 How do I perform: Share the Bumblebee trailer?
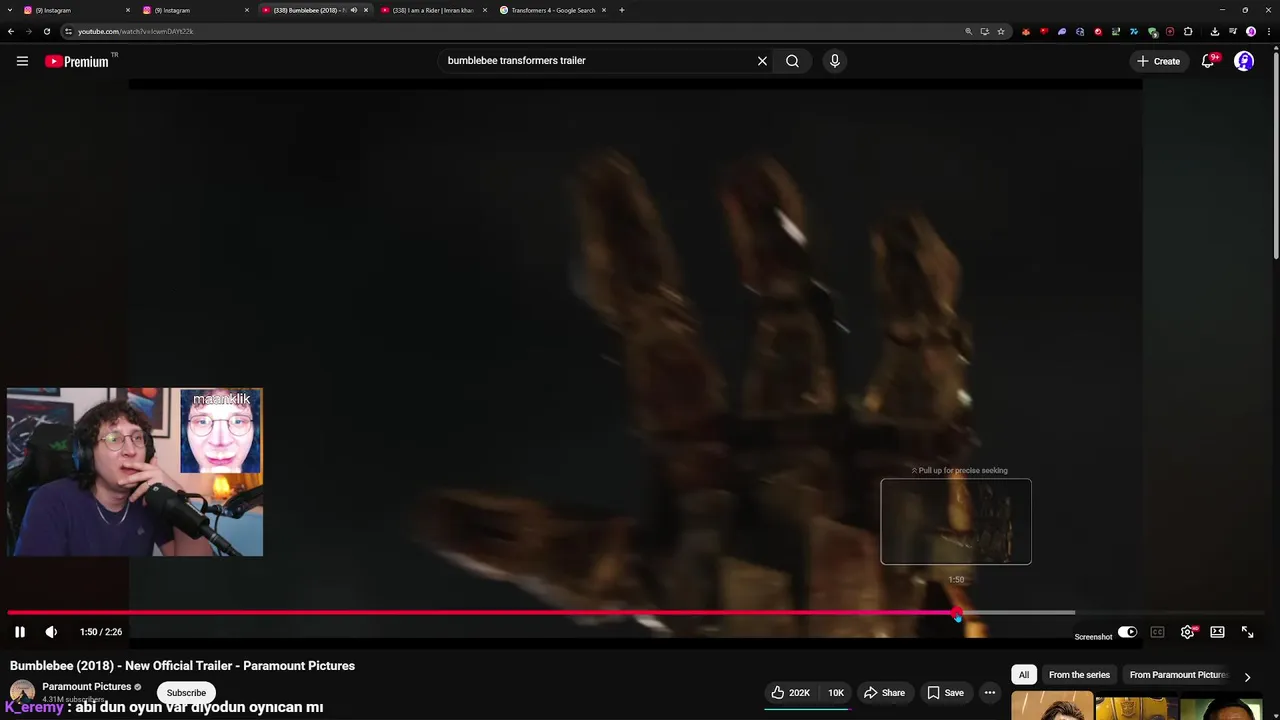coord(884,692)
